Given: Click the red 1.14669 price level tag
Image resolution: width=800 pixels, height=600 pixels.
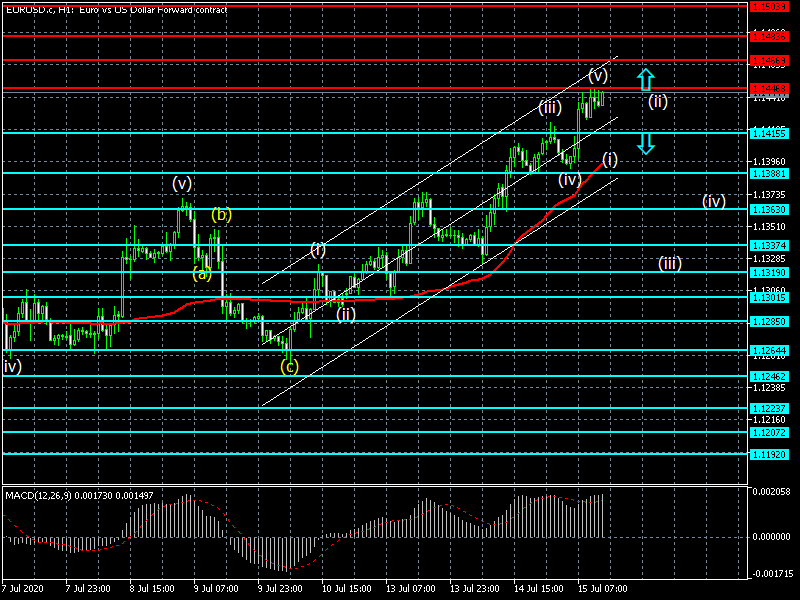Looking at the screenshot, I should point(769,61).
